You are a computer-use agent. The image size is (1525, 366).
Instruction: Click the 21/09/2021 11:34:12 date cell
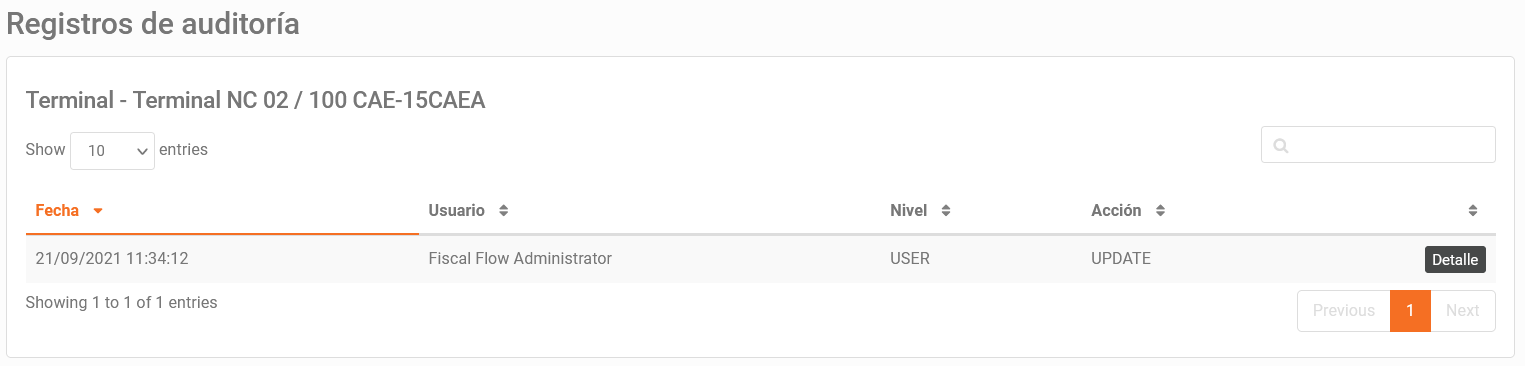112,259
